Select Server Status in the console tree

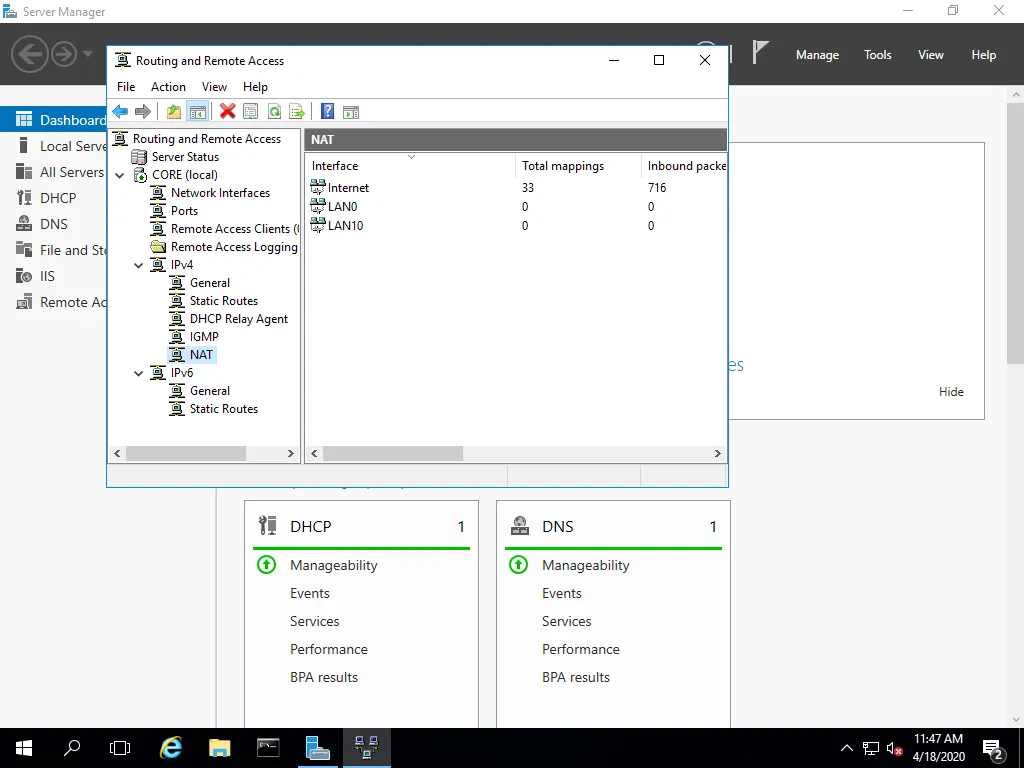click(185, 157)
